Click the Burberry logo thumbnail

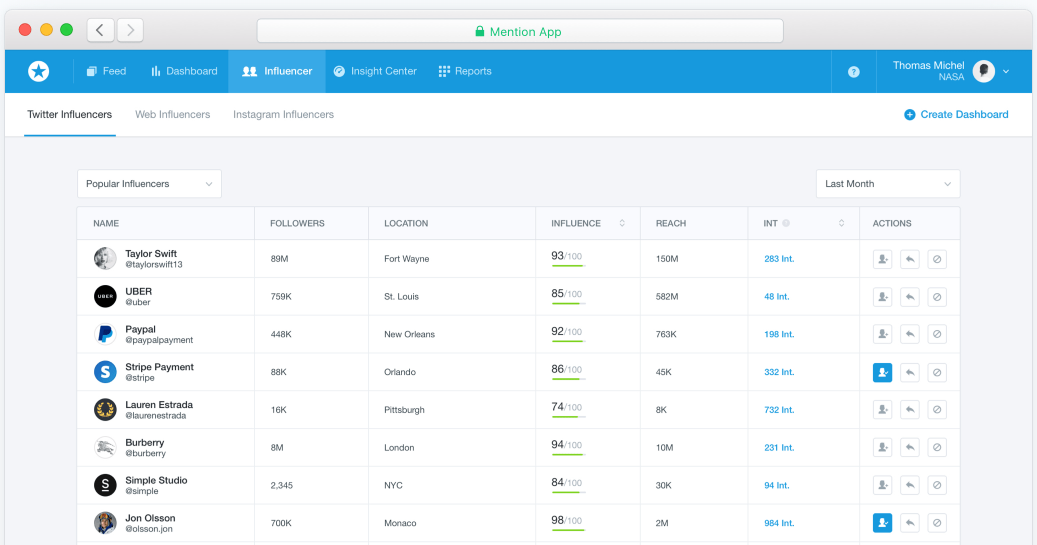(105, 447)
